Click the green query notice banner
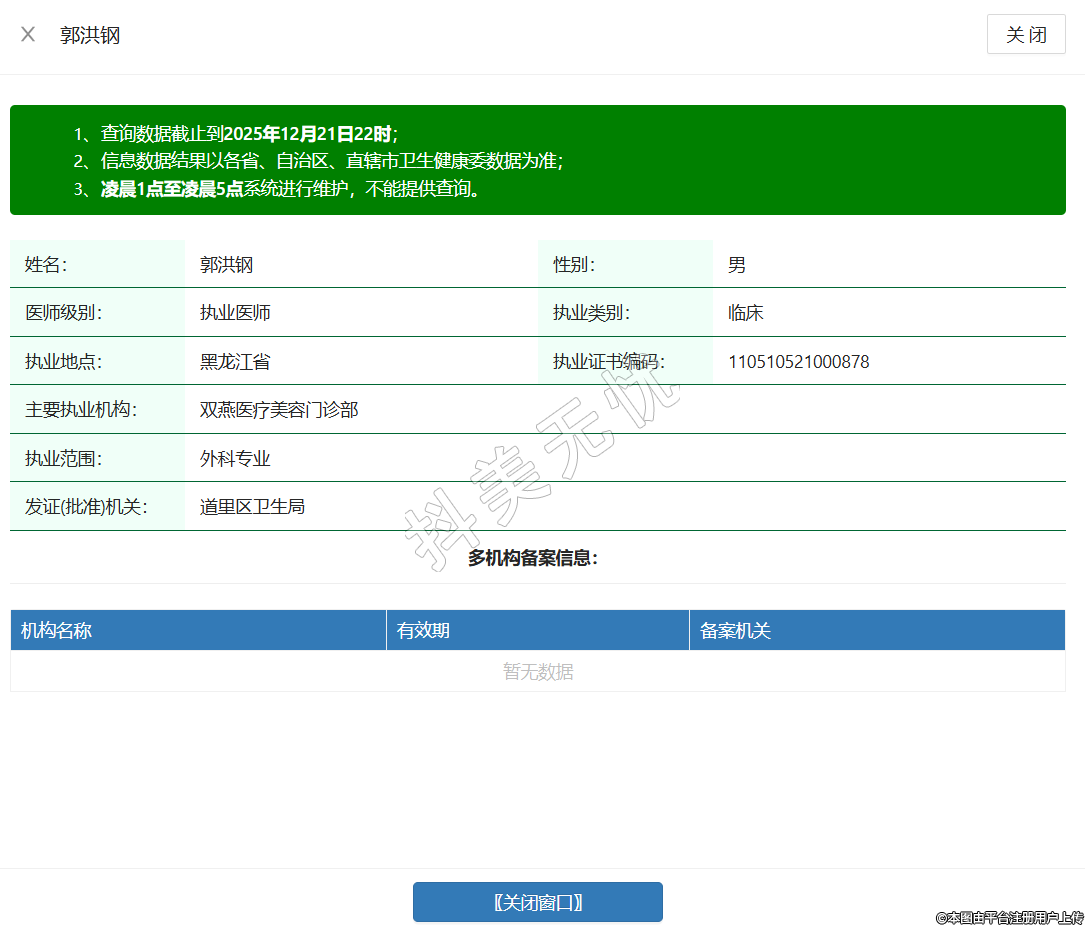 (x=537, y=160)
